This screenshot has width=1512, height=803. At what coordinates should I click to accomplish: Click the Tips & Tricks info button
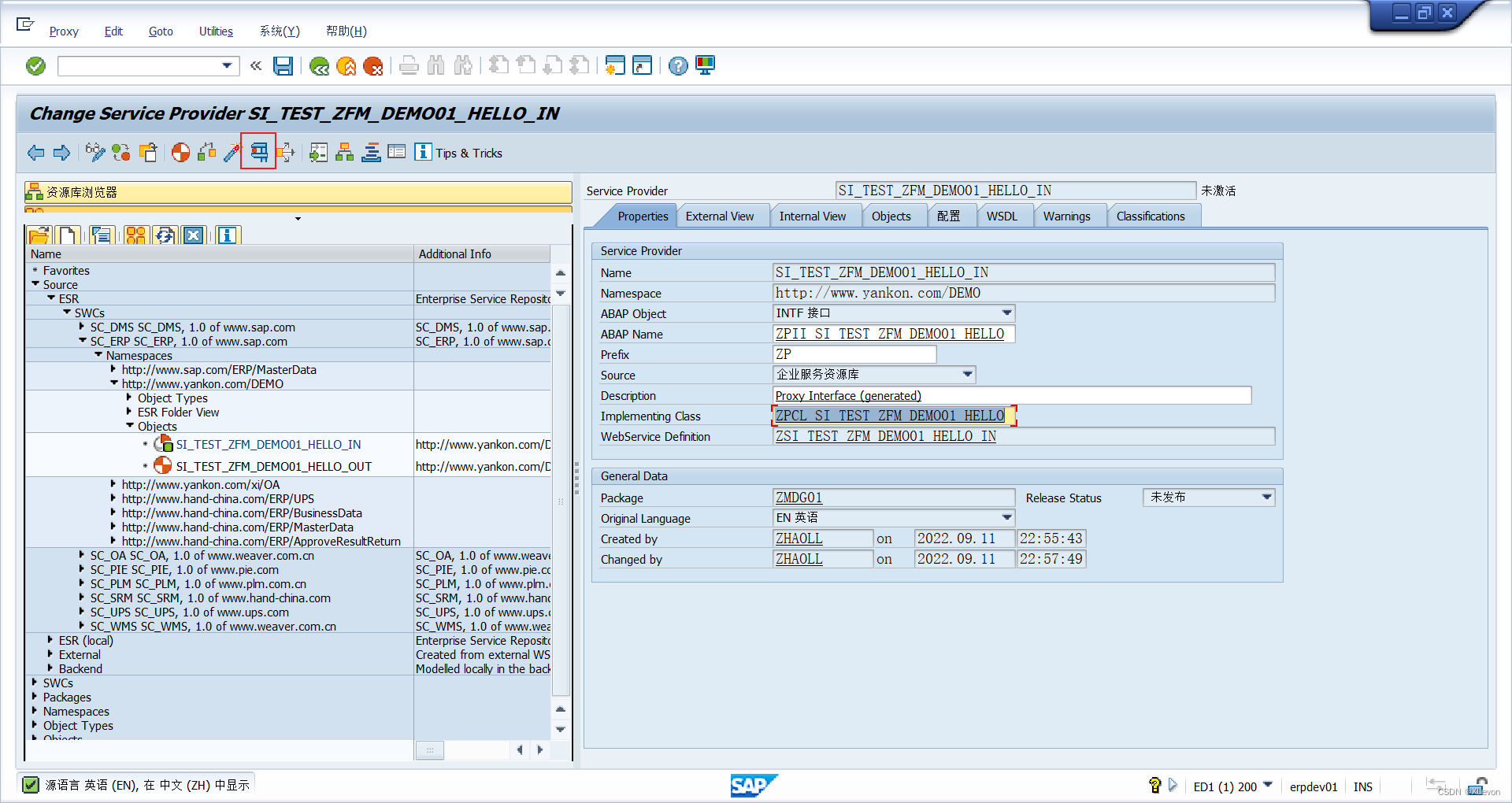pyautogui.click(x=458, y=153)
